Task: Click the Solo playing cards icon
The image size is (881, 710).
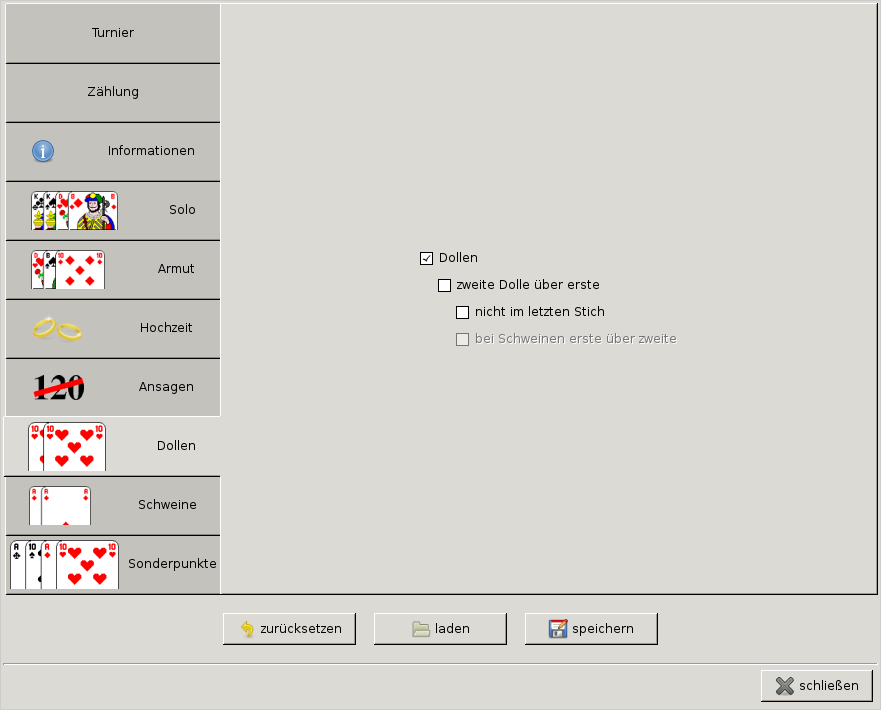Action: (x=74, y=210)
